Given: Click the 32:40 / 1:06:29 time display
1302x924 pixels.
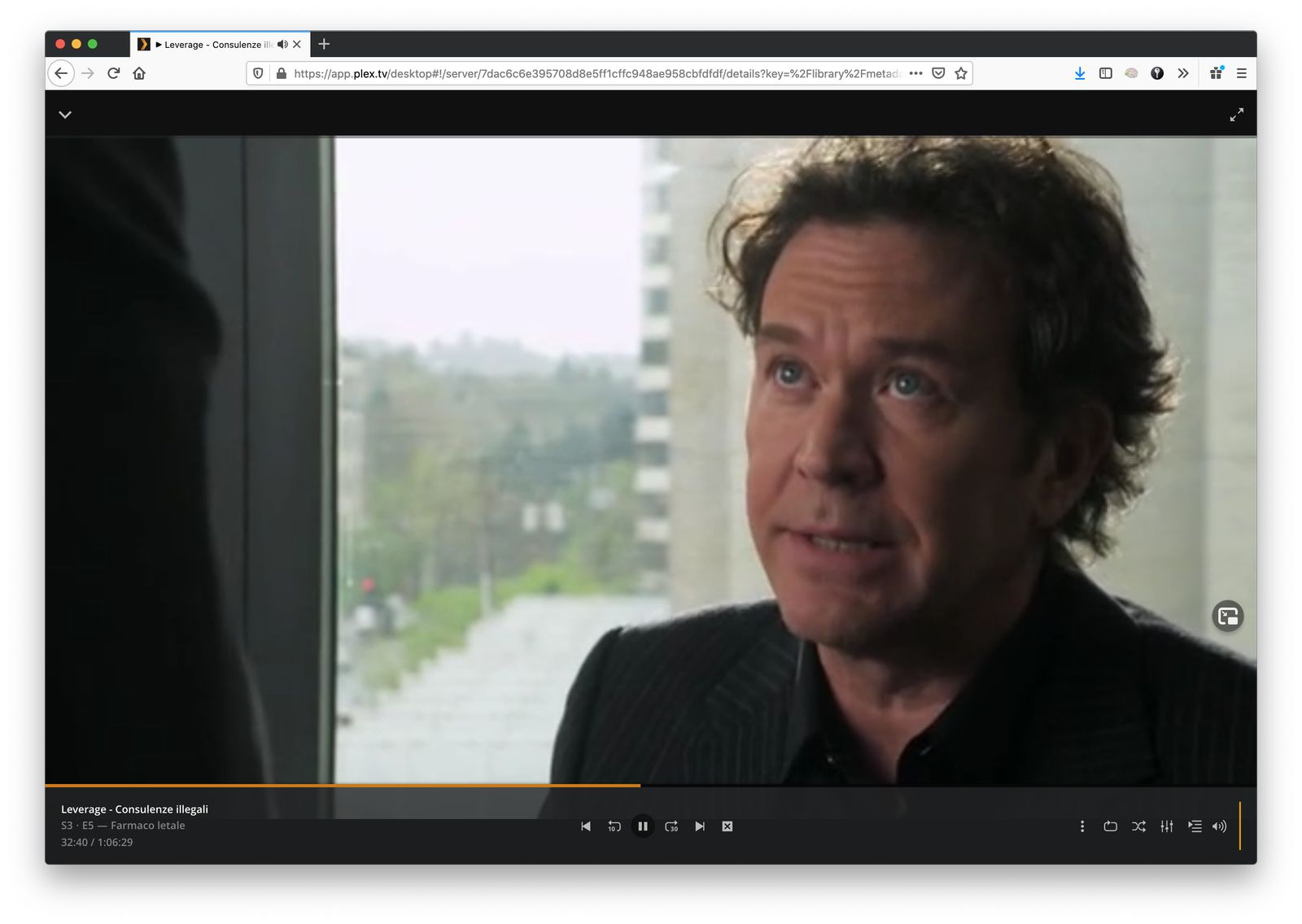Looking at the screenshot, I should tap(97, 843).
